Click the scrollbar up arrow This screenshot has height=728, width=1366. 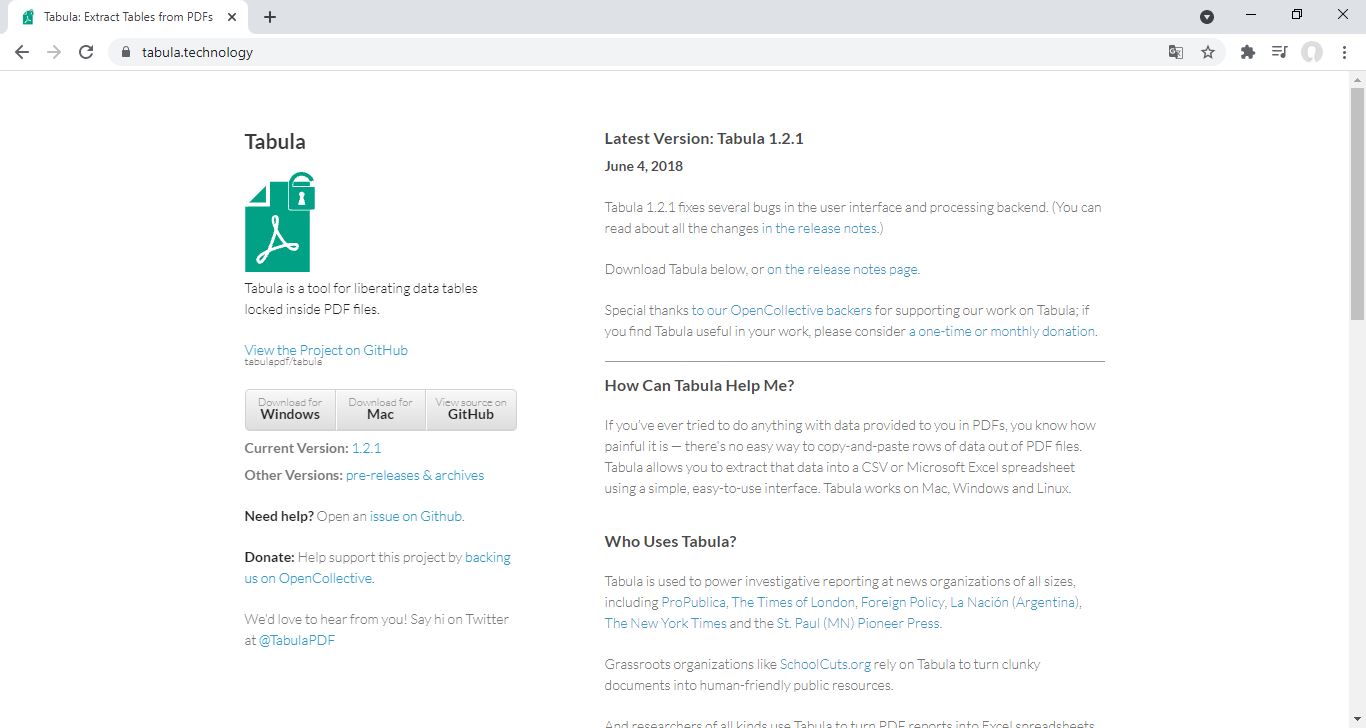pos(1357,78)
